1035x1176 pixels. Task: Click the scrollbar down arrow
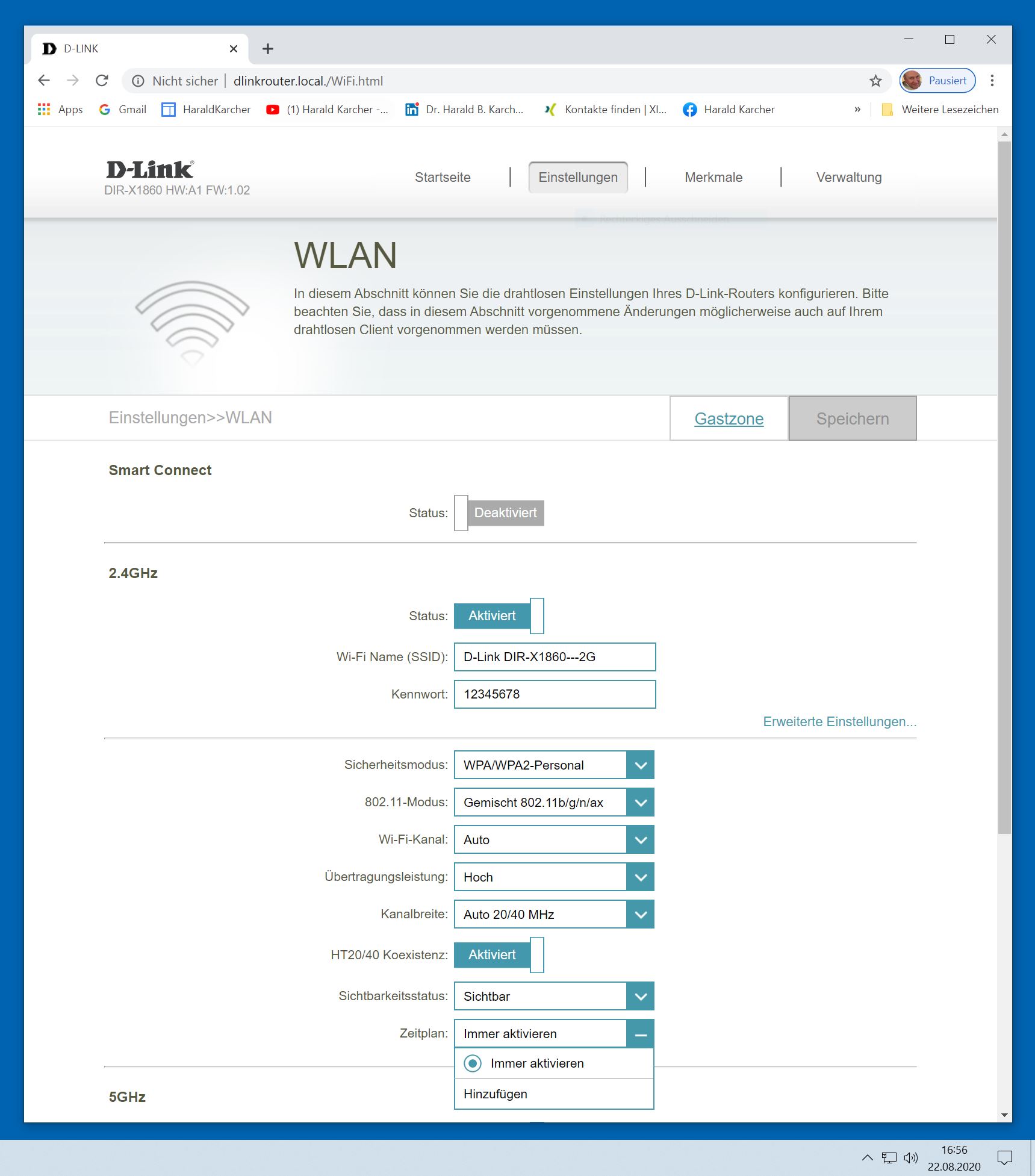coord(1004,1115)
